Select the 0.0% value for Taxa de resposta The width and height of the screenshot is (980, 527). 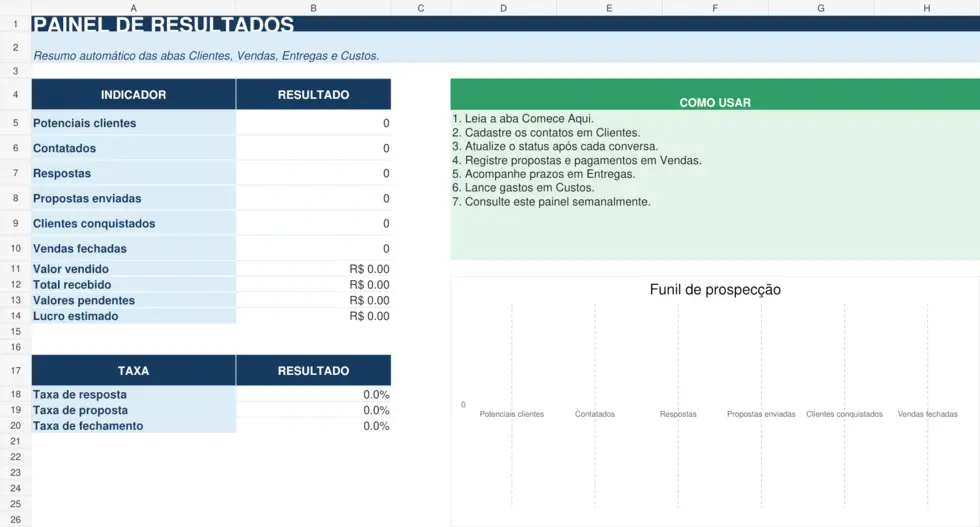point(313,394)
